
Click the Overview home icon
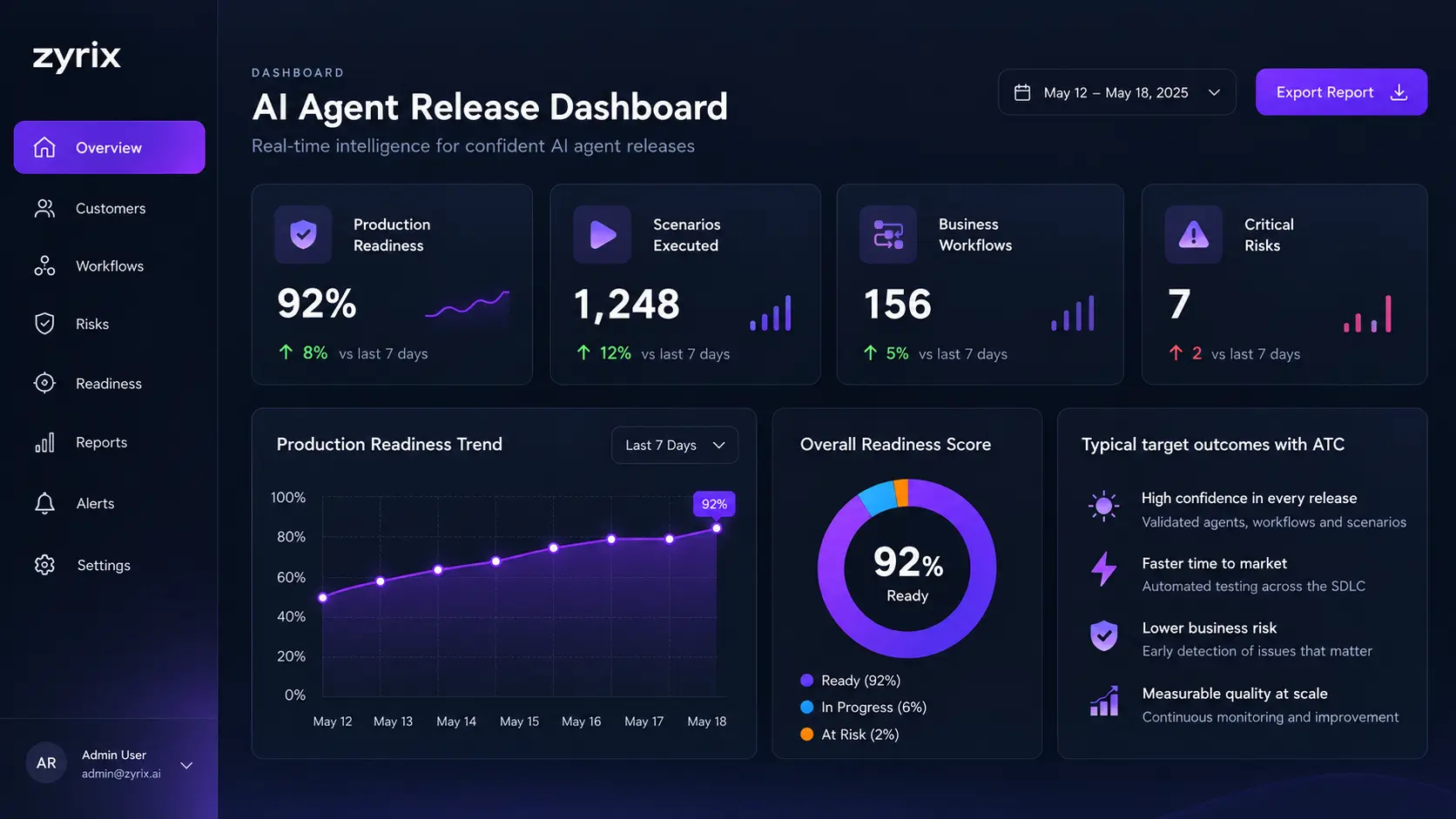coord(44,147)
